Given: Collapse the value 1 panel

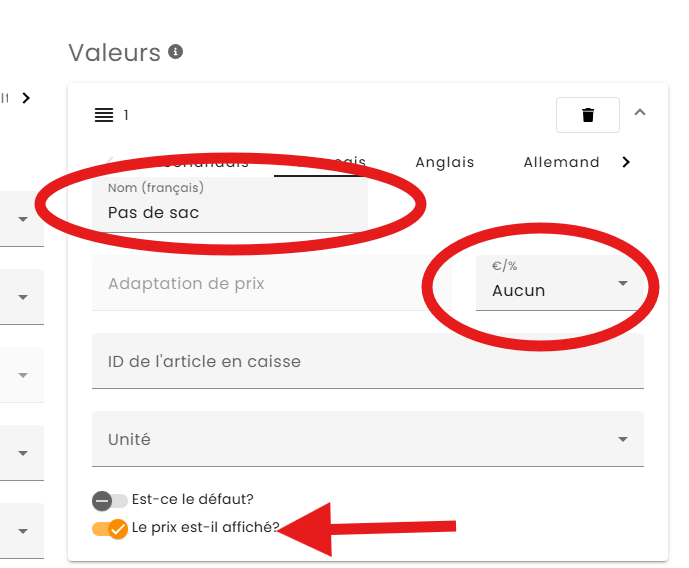Looking at the screenshot, I should pos(641,113).
